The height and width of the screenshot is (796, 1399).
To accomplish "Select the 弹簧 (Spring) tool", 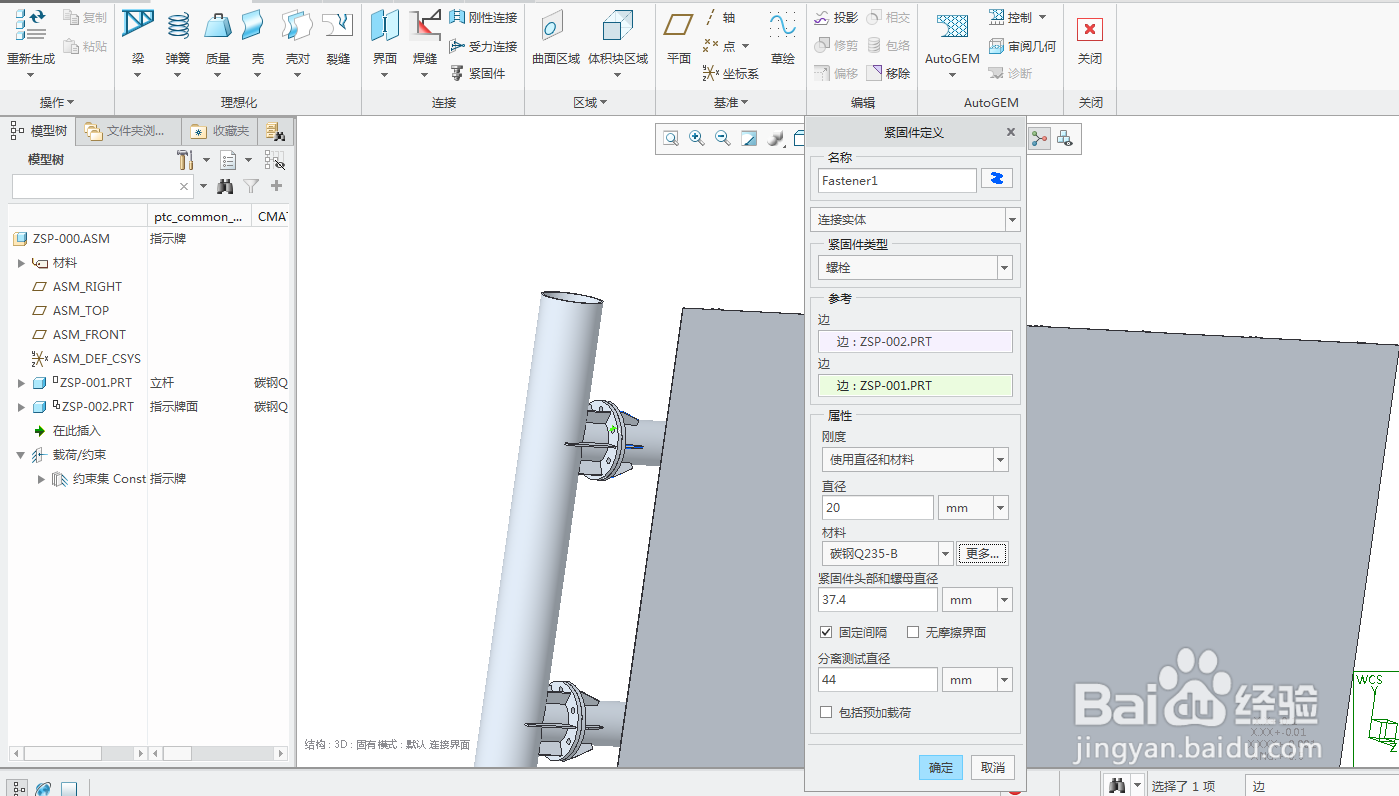I will 178,24.
